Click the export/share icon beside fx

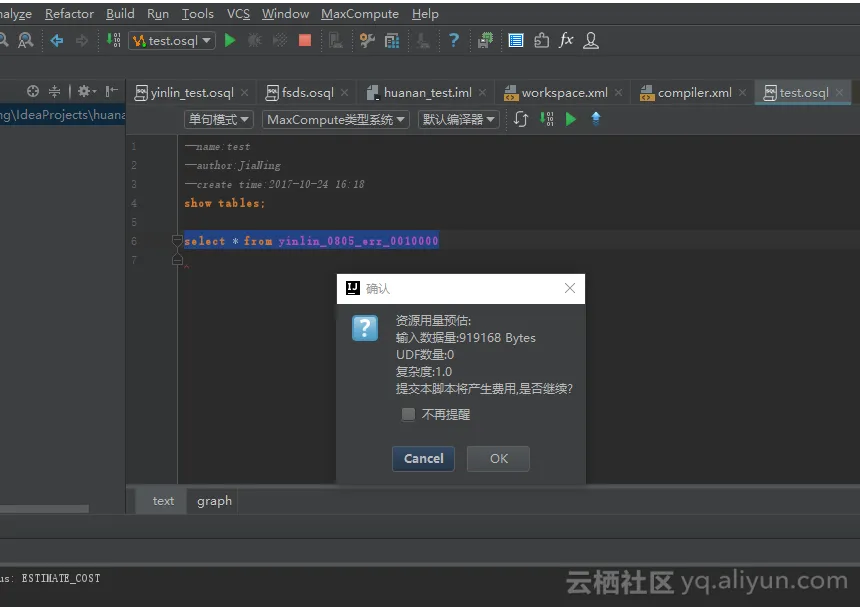[x=541, y=40]
